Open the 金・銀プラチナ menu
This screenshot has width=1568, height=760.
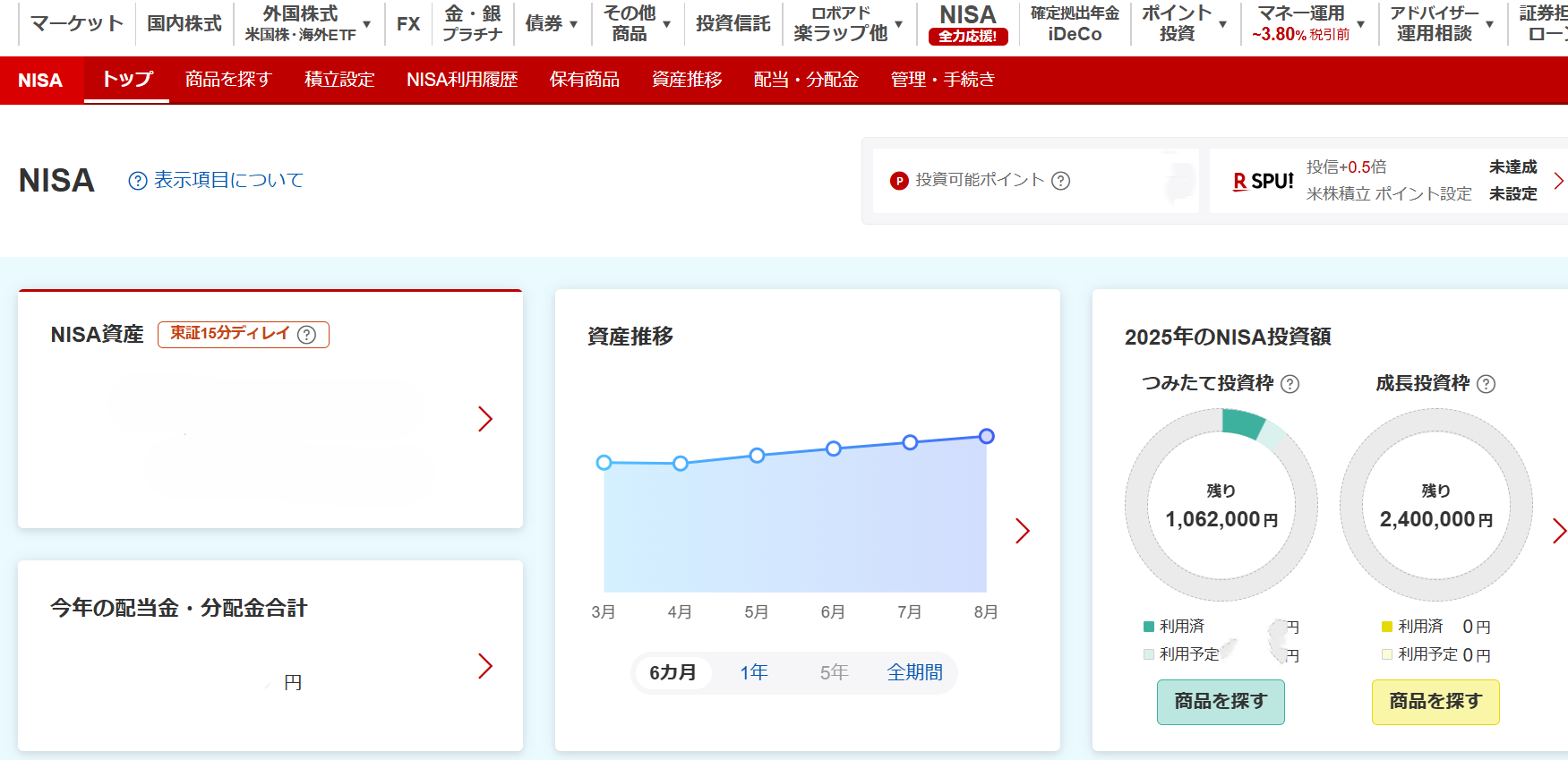473,24
